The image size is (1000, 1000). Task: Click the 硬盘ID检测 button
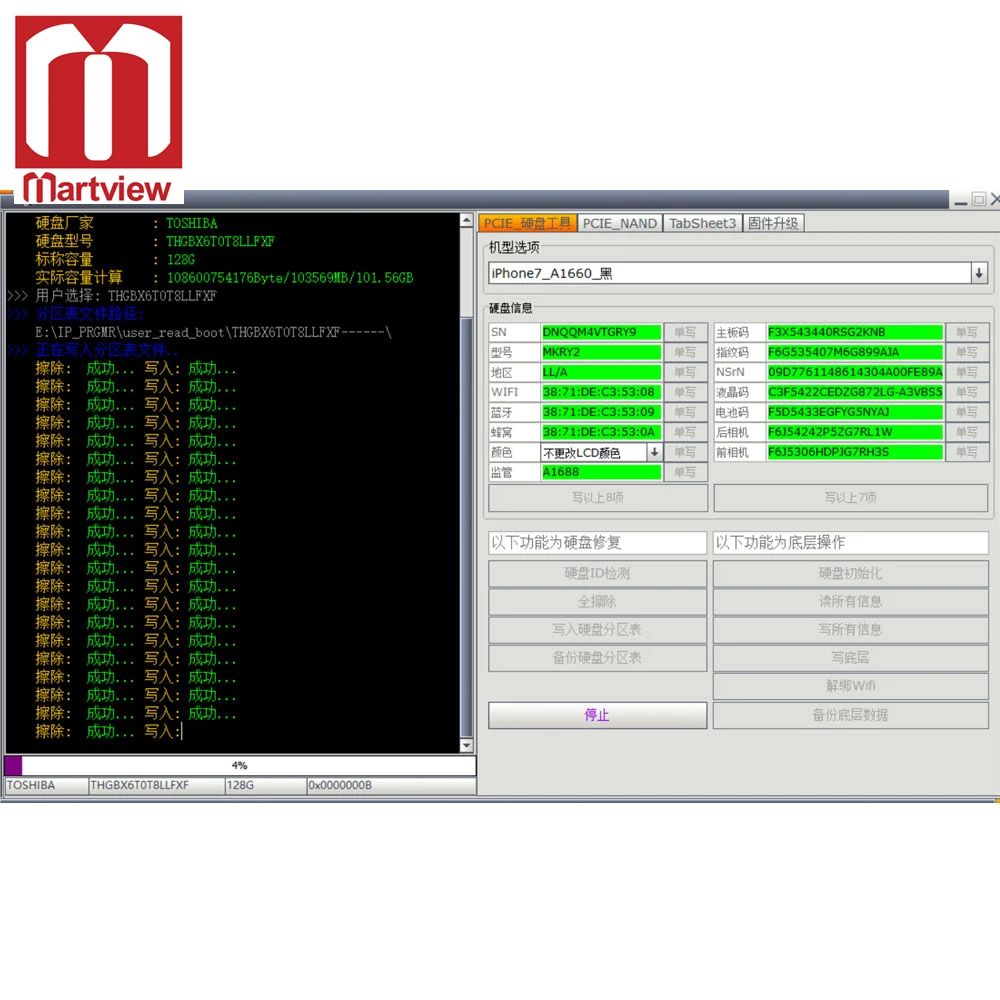click(x=598, y=573)
